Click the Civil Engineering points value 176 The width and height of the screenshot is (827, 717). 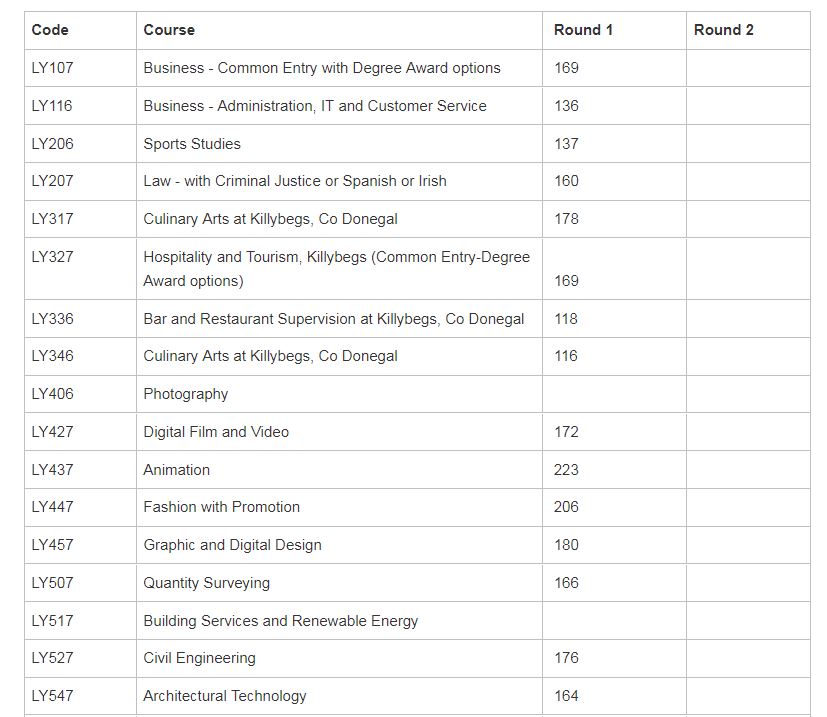(566, 658)
